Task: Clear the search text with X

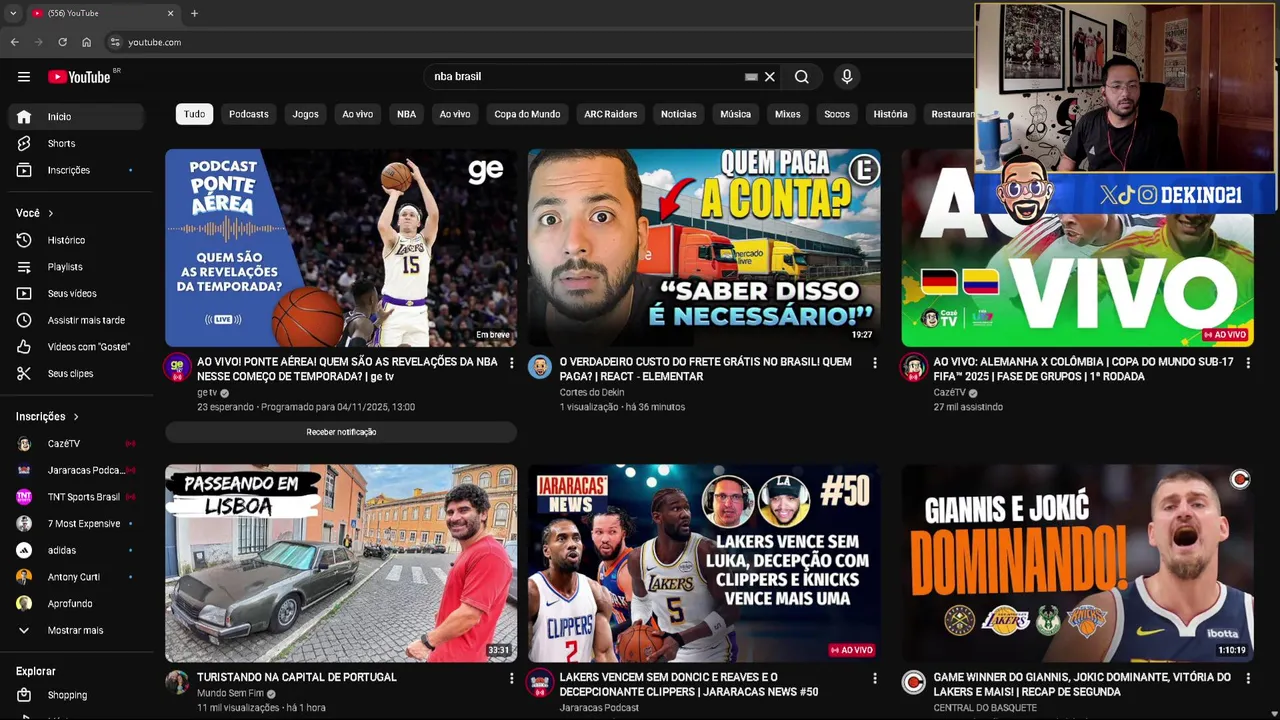Action: click(x=770, y=77)
